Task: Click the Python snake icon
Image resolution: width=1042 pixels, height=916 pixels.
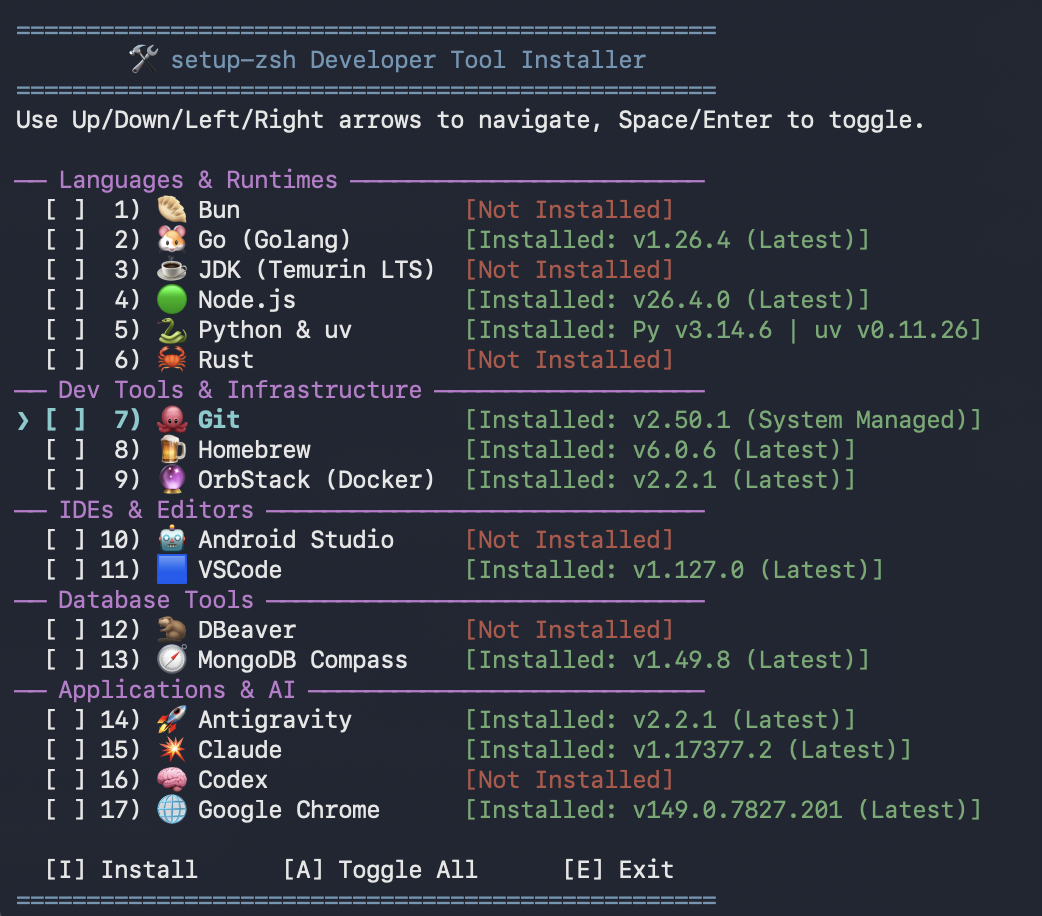Action: (x=171, y=330)
